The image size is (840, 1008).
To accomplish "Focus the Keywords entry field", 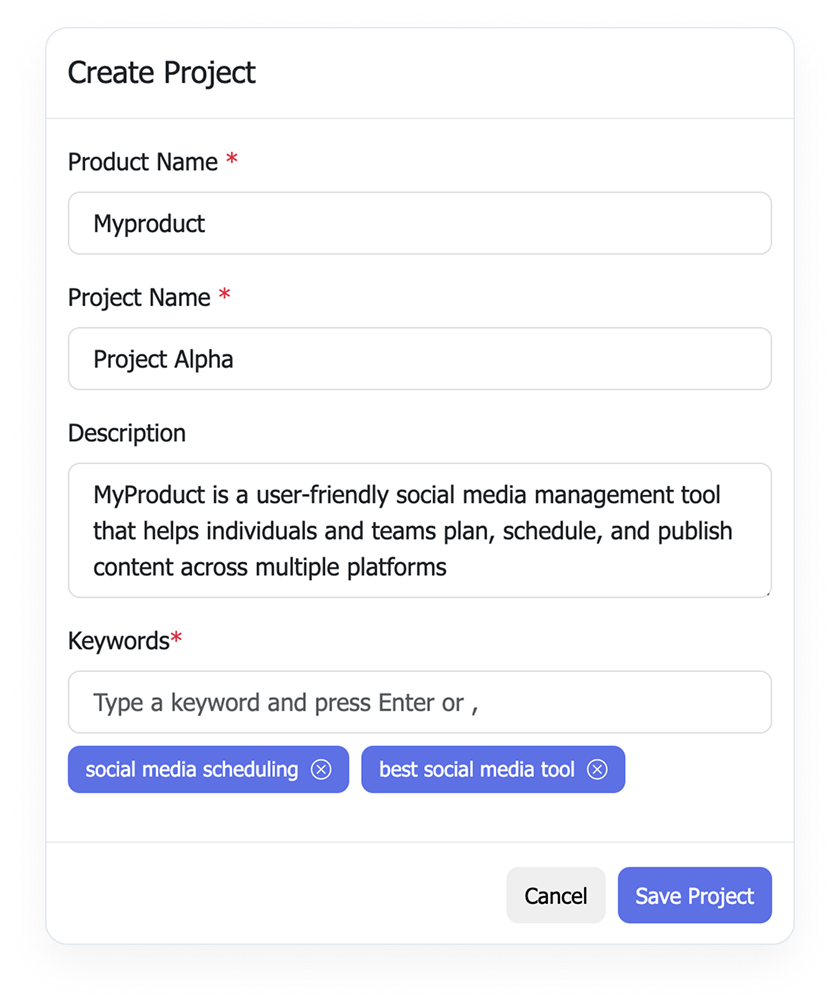I will (420, 702).
